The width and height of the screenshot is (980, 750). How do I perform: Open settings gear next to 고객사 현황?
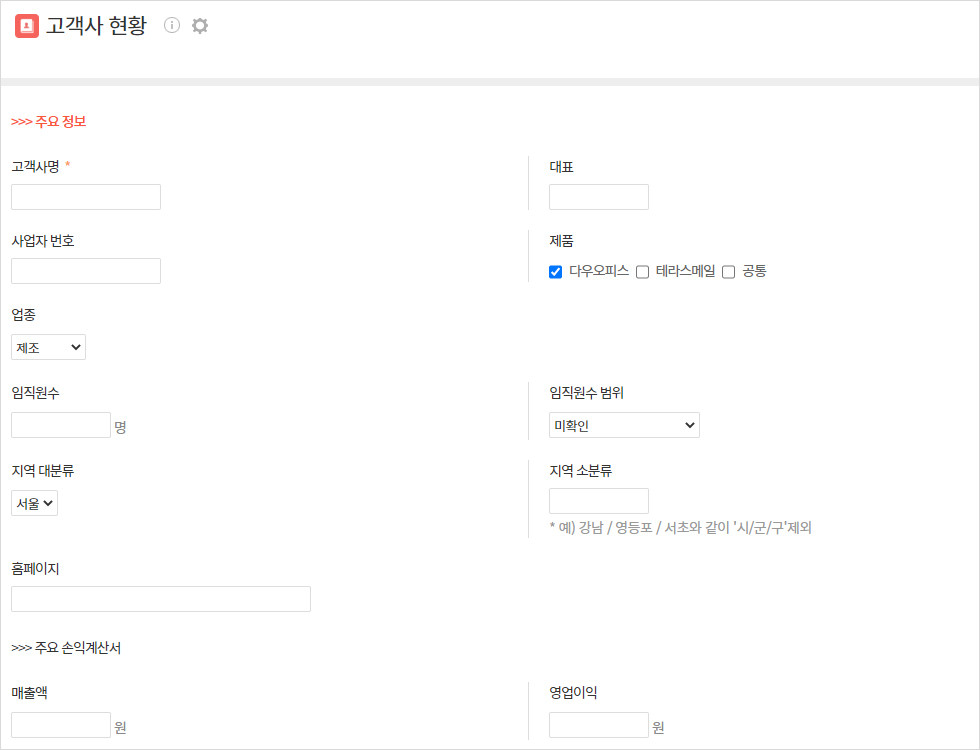click(199, 26)
